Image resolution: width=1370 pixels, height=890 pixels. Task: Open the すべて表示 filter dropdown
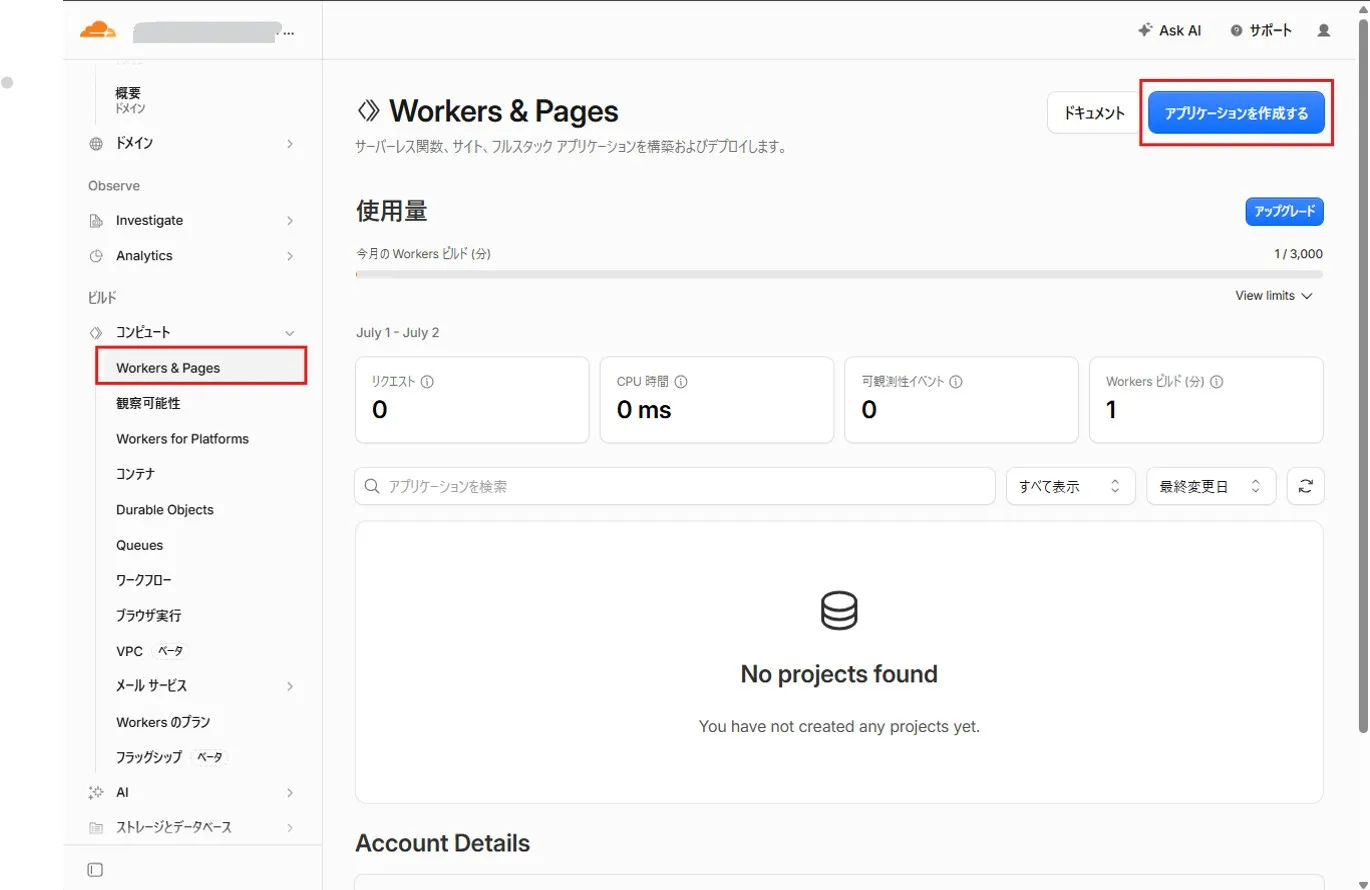click(x=1070, y=486)
